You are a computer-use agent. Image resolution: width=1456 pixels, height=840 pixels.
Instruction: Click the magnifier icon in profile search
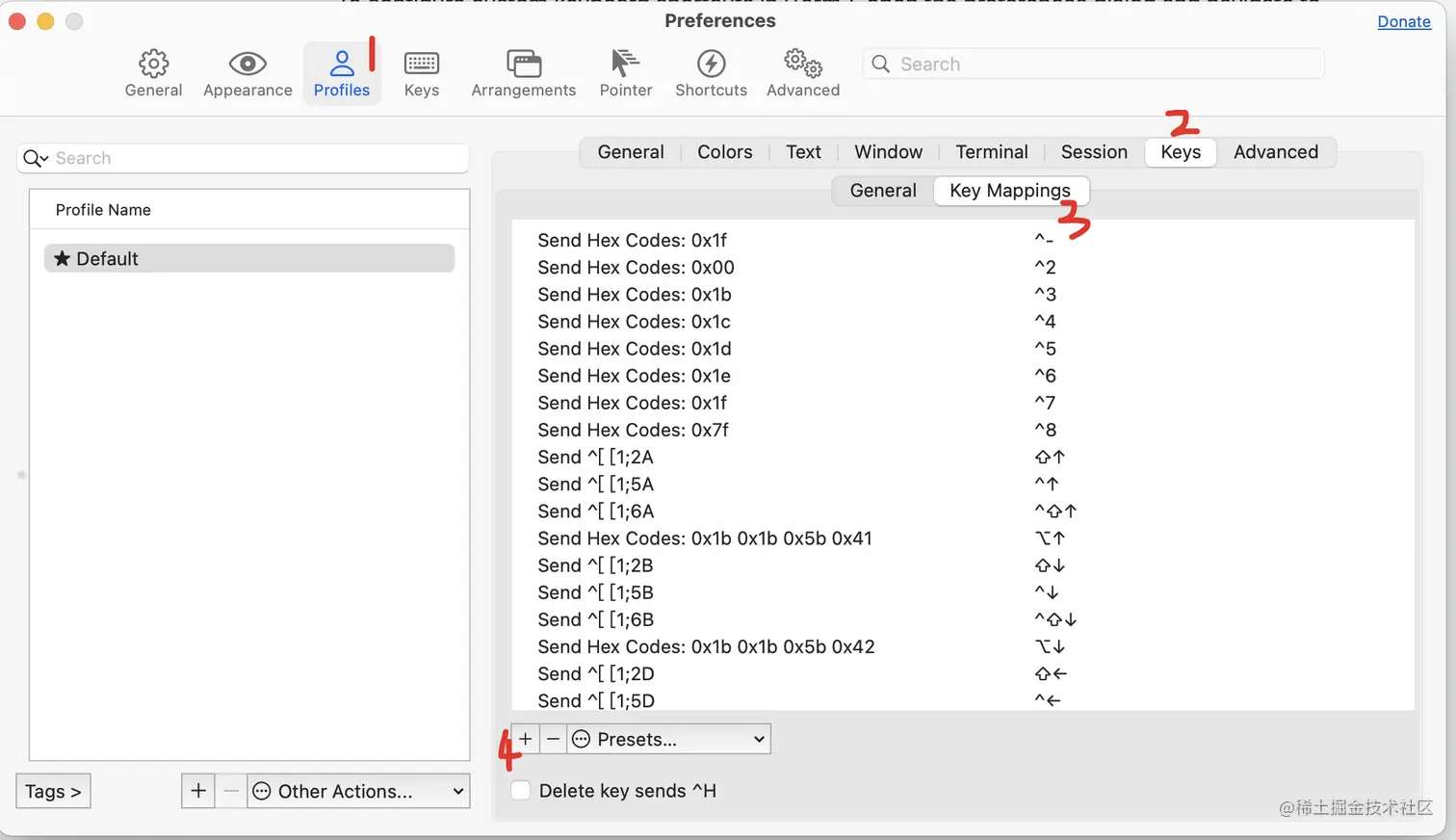click(x=36, y=158)
